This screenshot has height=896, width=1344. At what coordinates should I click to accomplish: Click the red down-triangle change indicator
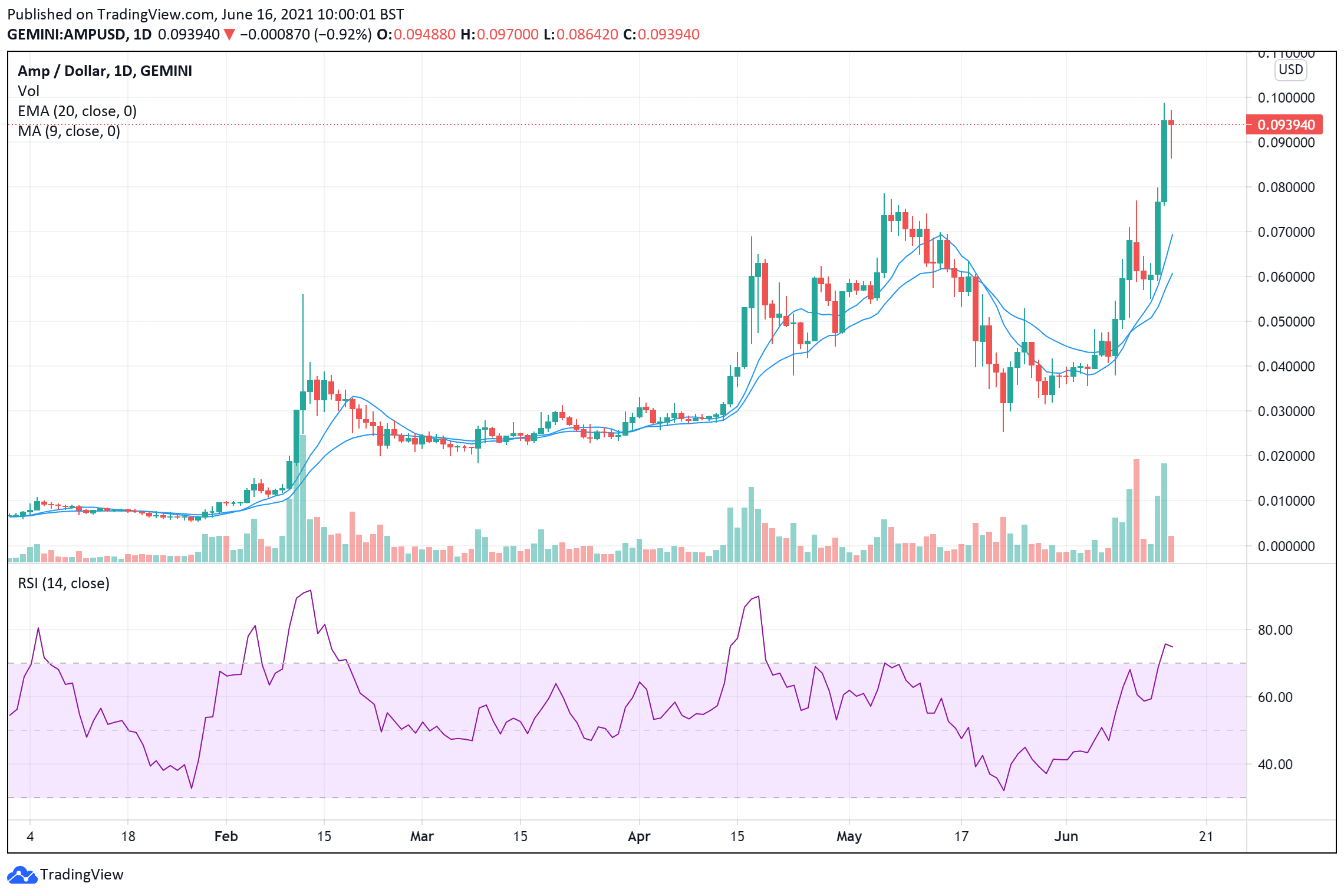[229, 35]
